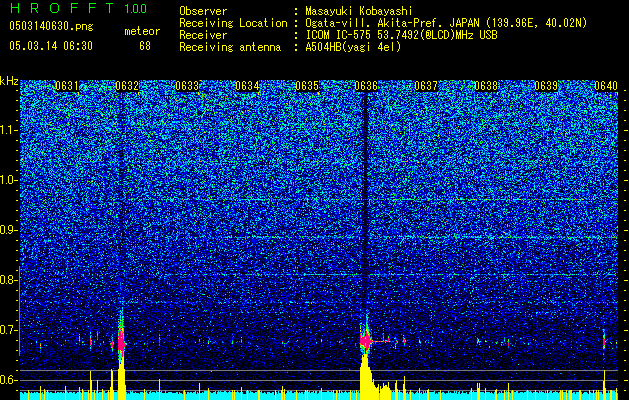Viewport: 629px width, 400px height.
Task: Click the meteor label
Action: (x=142, y=31)
